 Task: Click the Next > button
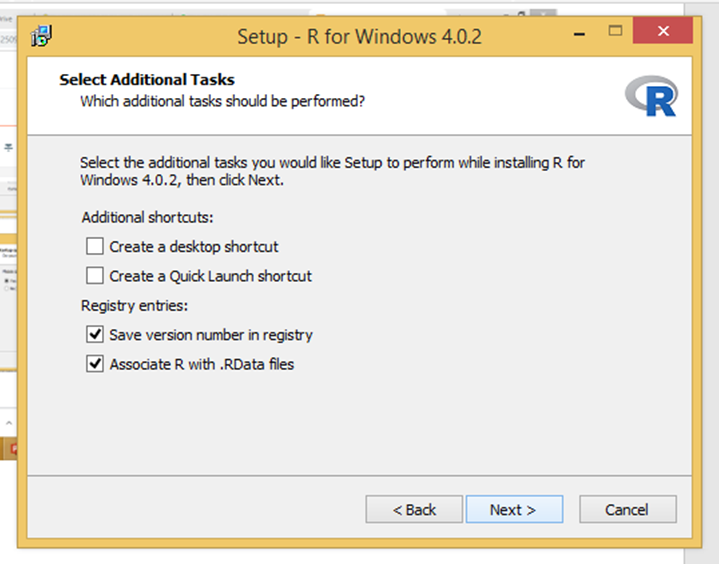514,509
